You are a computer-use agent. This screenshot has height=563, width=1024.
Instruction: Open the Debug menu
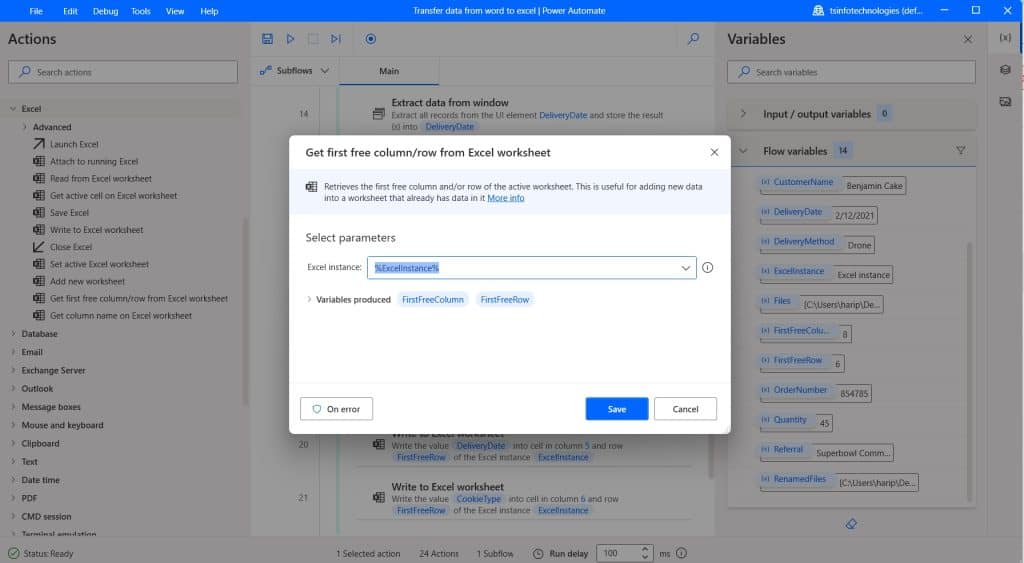click(105, 11)
